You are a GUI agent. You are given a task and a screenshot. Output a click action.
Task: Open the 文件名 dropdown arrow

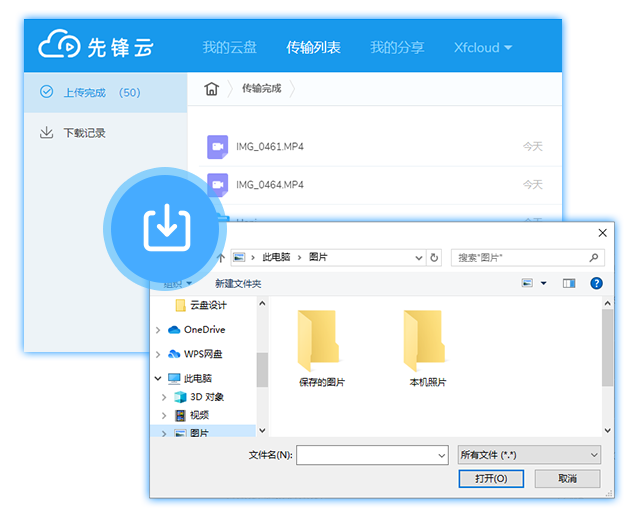[442, 456]
